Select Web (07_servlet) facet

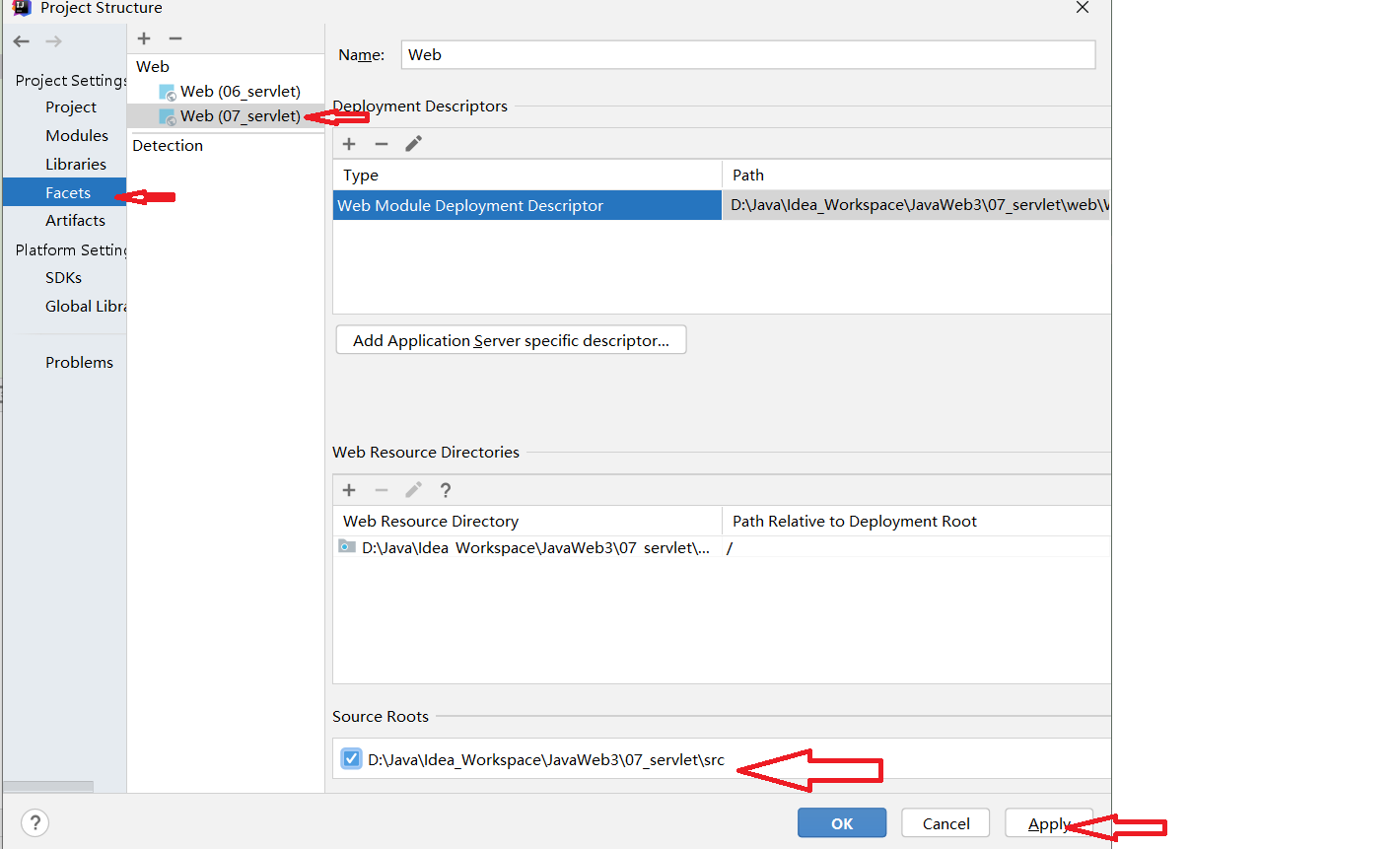241,116
